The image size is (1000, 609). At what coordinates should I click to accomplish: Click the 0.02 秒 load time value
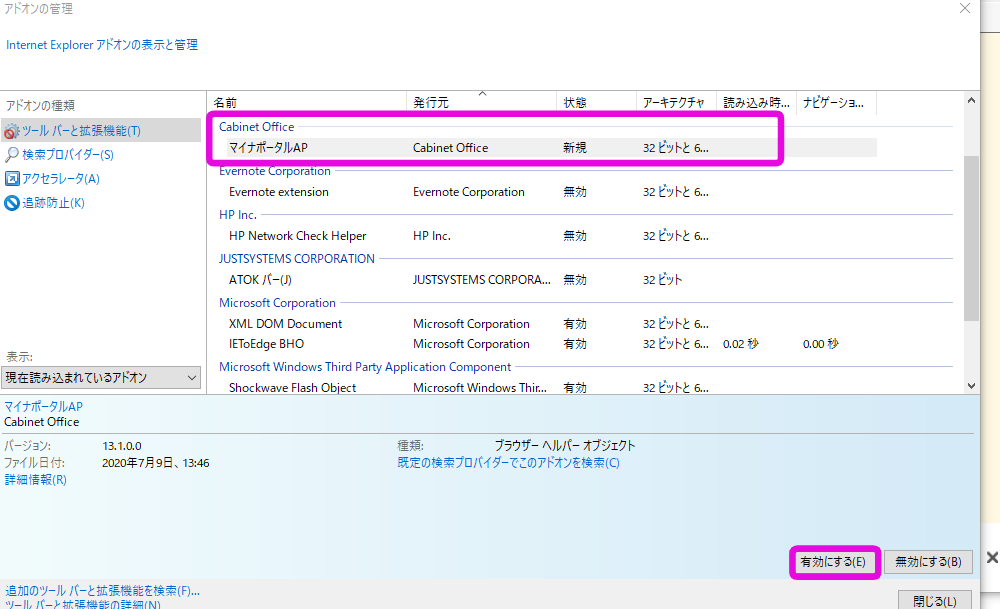click(740, 344)
